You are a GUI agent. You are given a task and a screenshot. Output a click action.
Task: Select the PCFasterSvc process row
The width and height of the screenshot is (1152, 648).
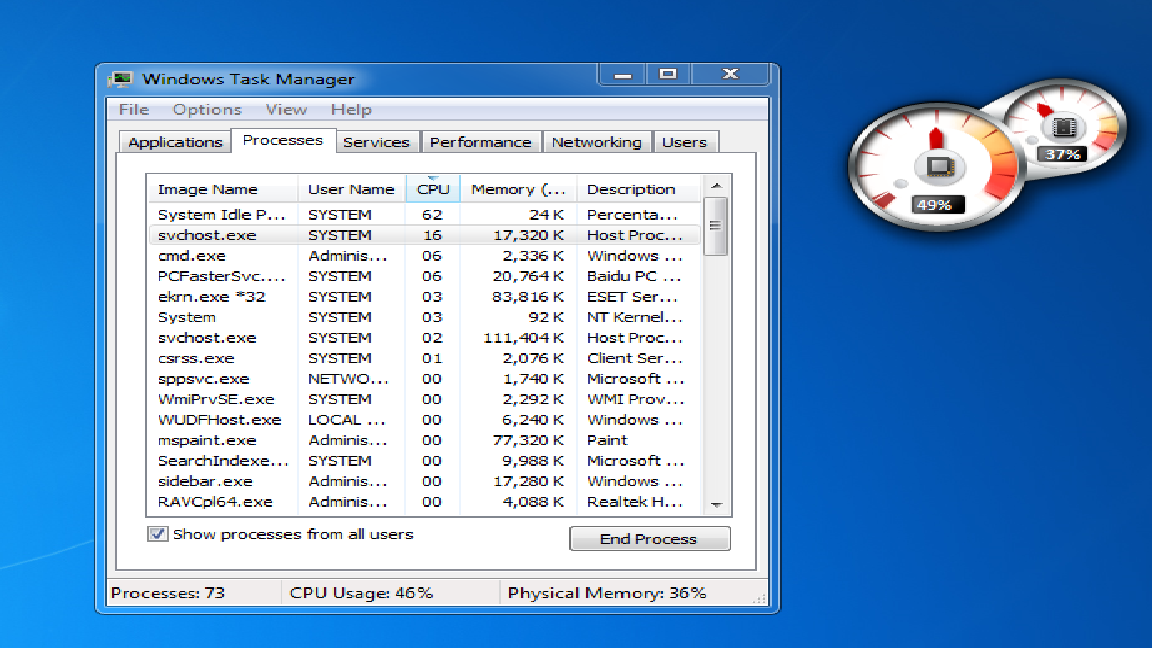pyautogui.click(x=424, y=276)
